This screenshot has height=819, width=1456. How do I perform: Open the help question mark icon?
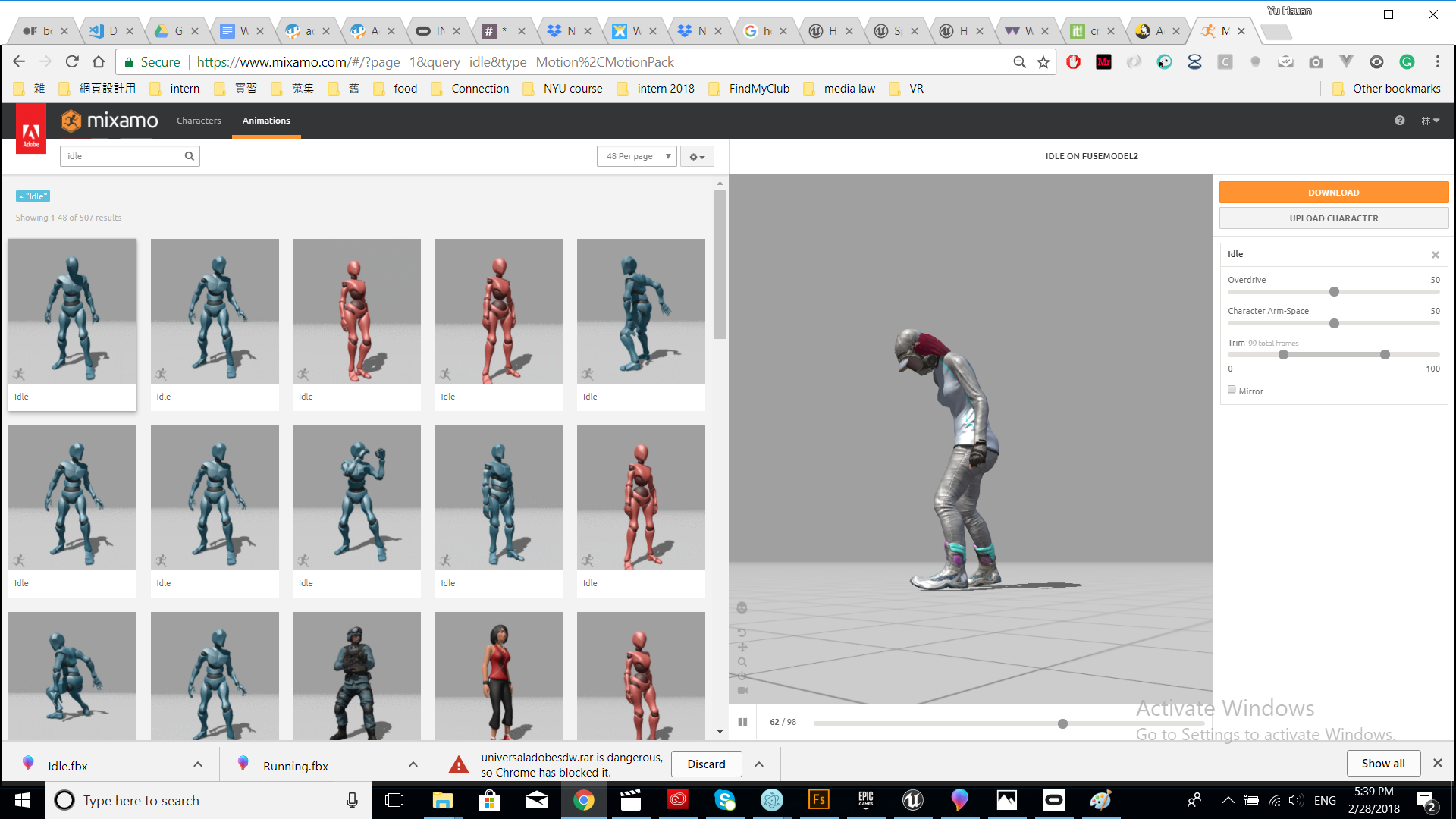pos(1399,121)
